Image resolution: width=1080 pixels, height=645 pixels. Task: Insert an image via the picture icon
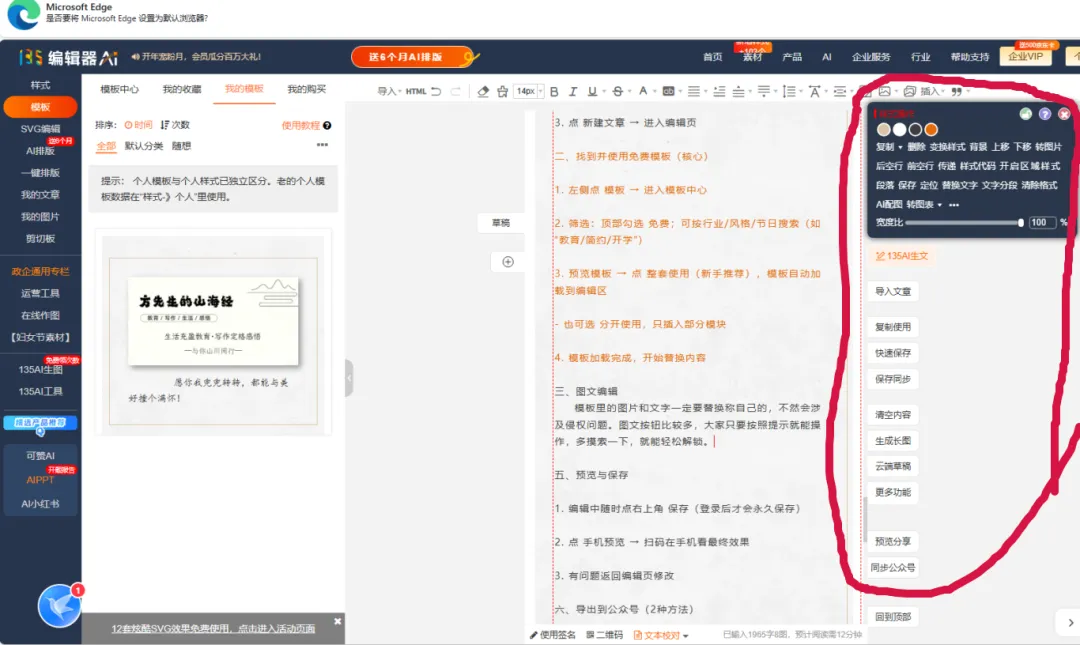[x=884, y=91]
